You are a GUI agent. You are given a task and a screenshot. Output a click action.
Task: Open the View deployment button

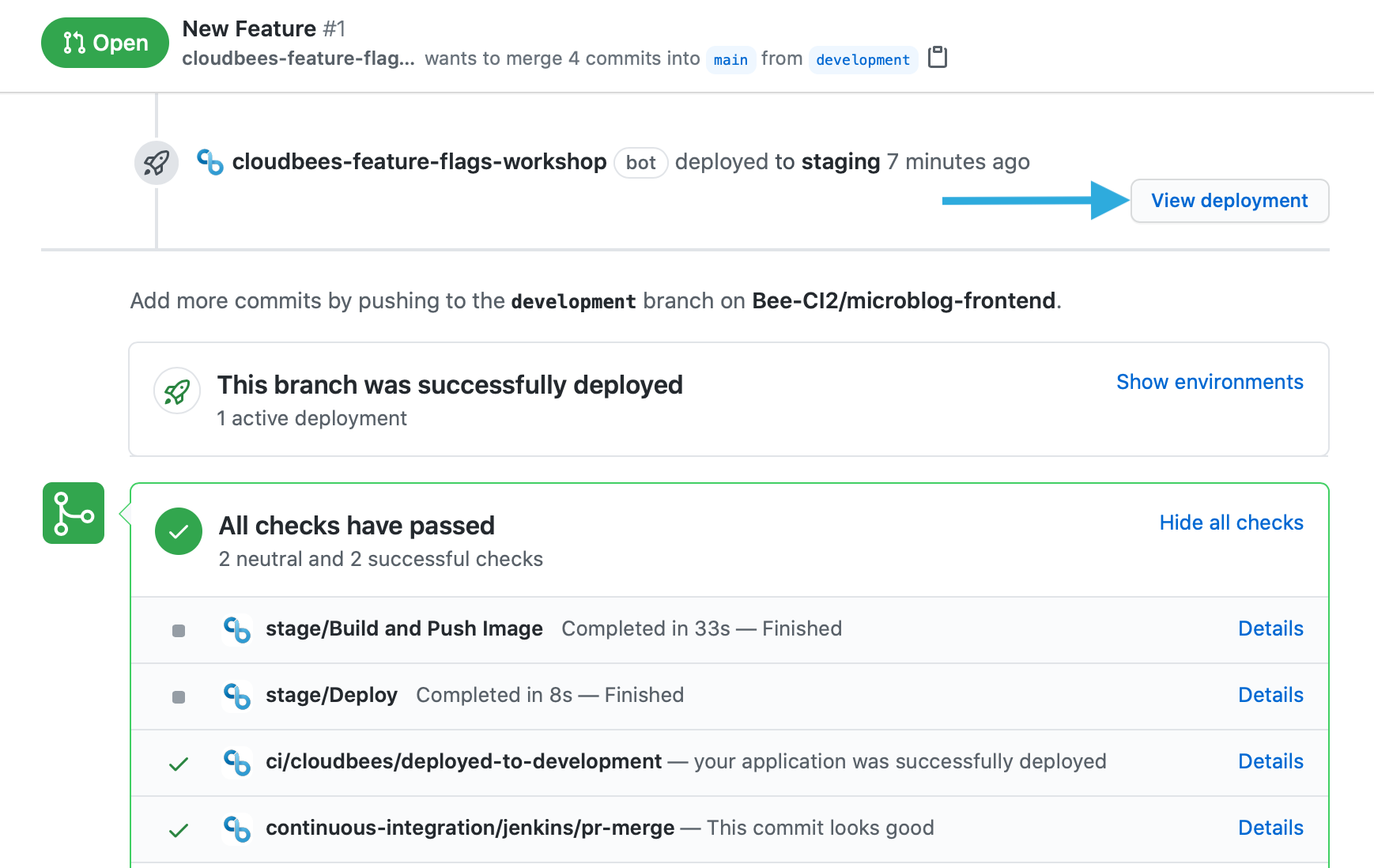[x=1229, y=201]
